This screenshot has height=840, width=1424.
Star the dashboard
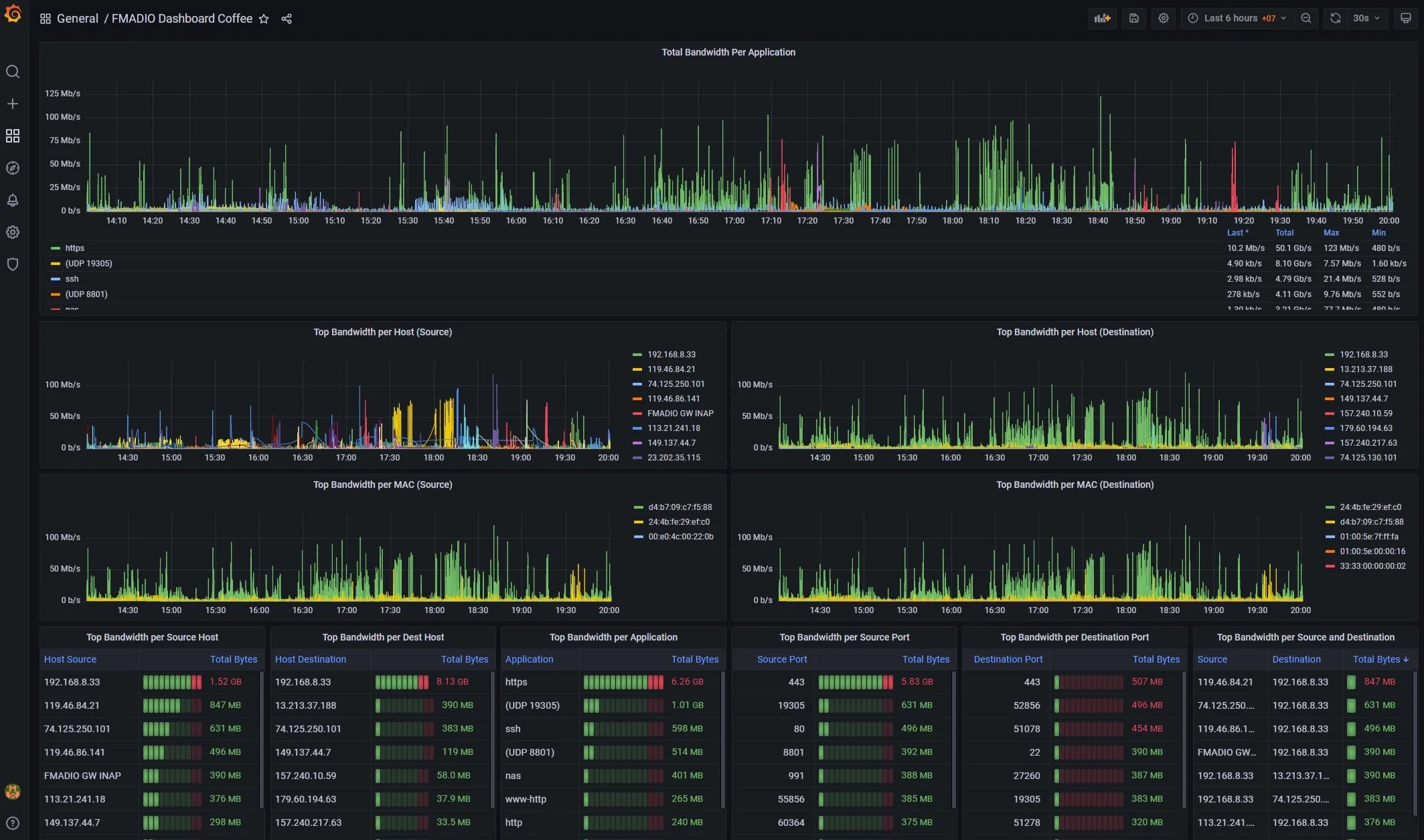pyautogui.click(x=264, y=19)
